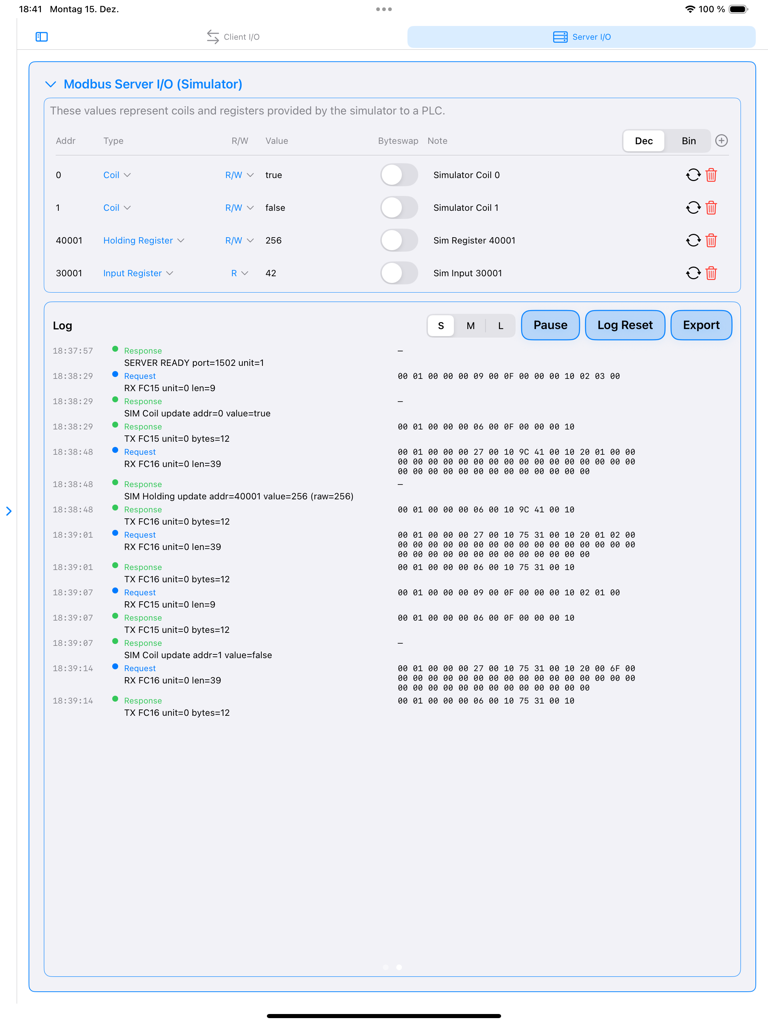This screenshot has width=768, height=1024.
Task: Open R/W dropdown for Simulator Coil 0
Action: click(x=239, y=175)
